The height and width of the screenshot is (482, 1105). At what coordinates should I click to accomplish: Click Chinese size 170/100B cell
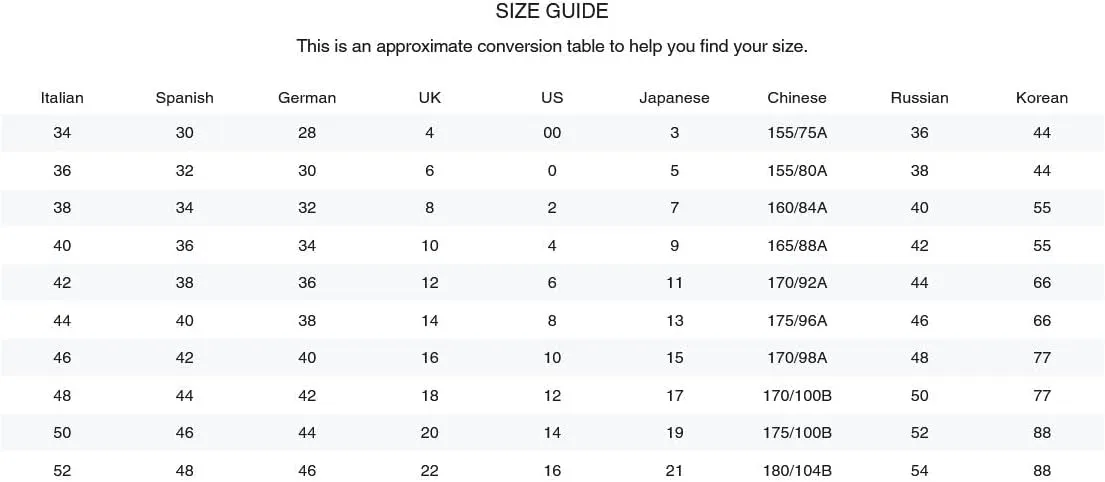click(x=797, y=395)
